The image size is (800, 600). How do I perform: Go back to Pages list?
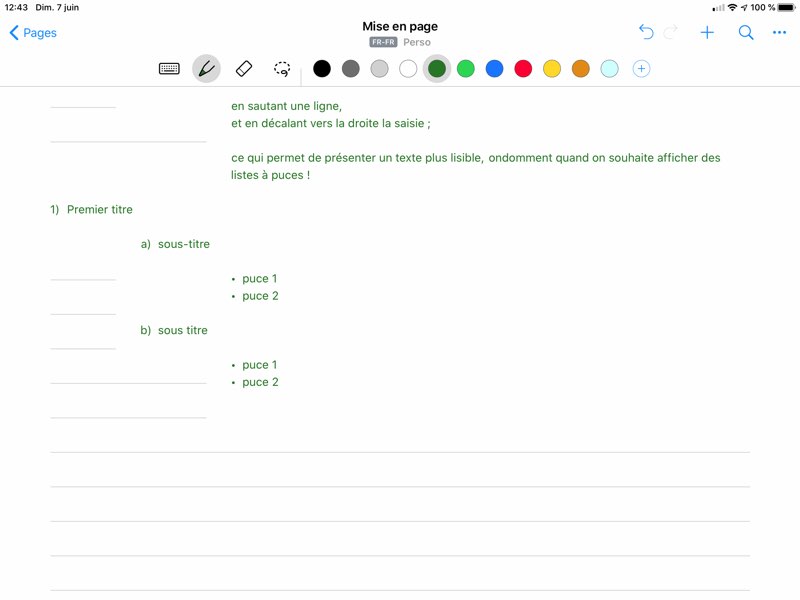[x=33, y=33]
